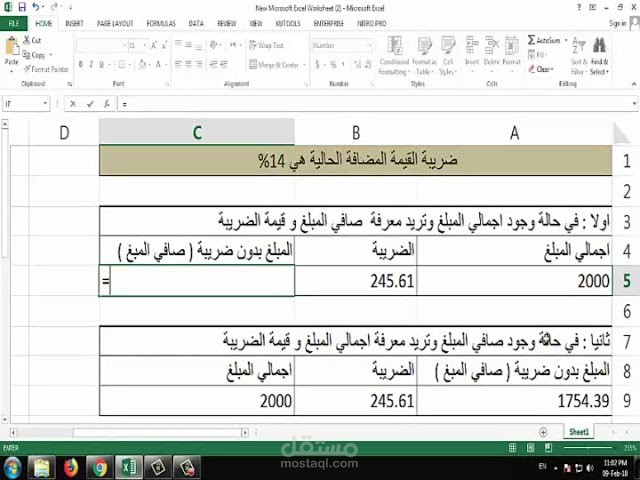Click the Decrease Decimal icon
This screenshot has width=640, height=480.
tap(368, 64)
